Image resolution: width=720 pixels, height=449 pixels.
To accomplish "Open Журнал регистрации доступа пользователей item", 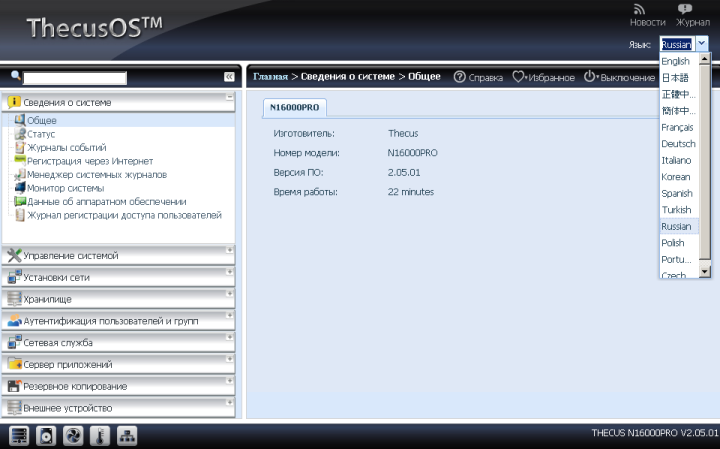I will [124, 215].
